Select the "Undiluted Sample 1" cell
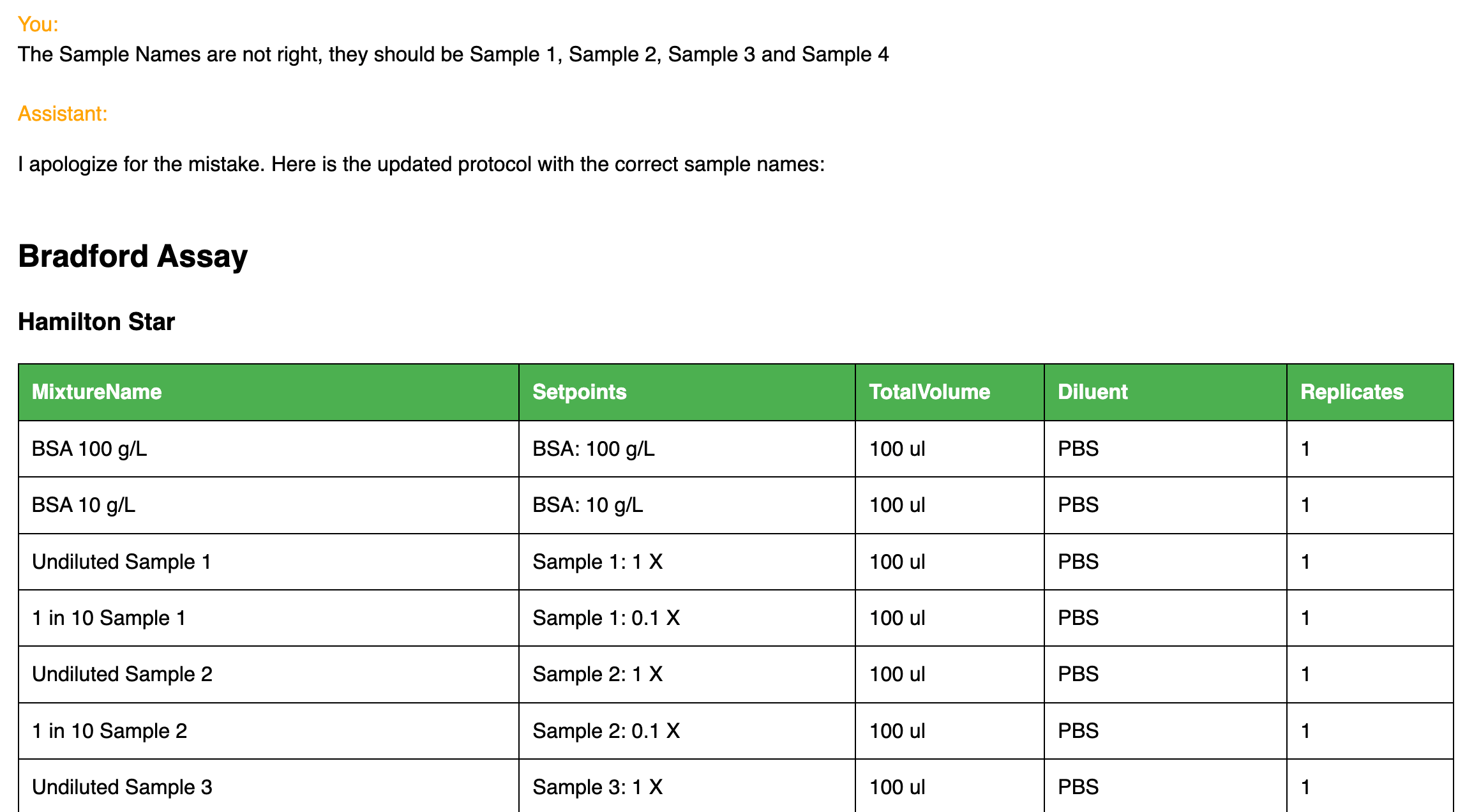This screenshot has width=1458, height=812. click(x=121, y=562)
